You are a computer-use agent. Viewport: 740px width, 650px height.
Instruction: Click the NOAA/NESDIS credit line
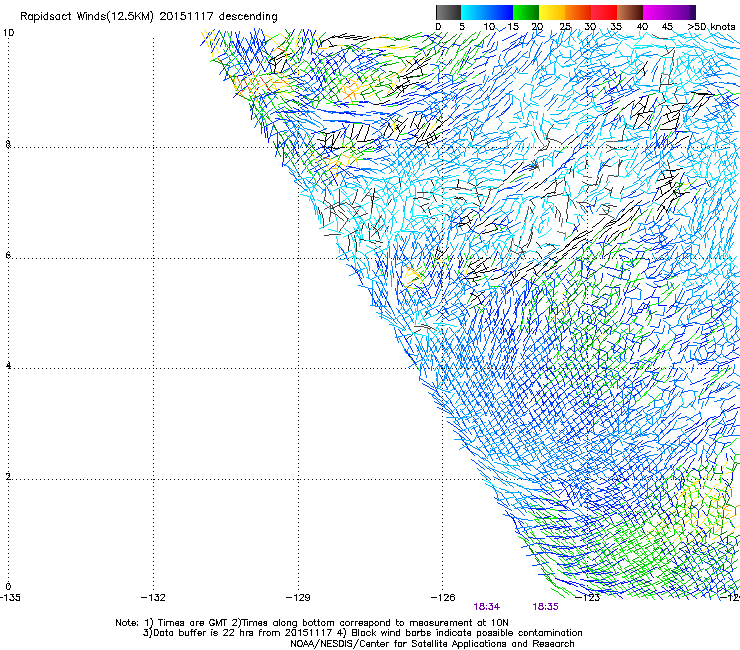(x=432, y=644)
